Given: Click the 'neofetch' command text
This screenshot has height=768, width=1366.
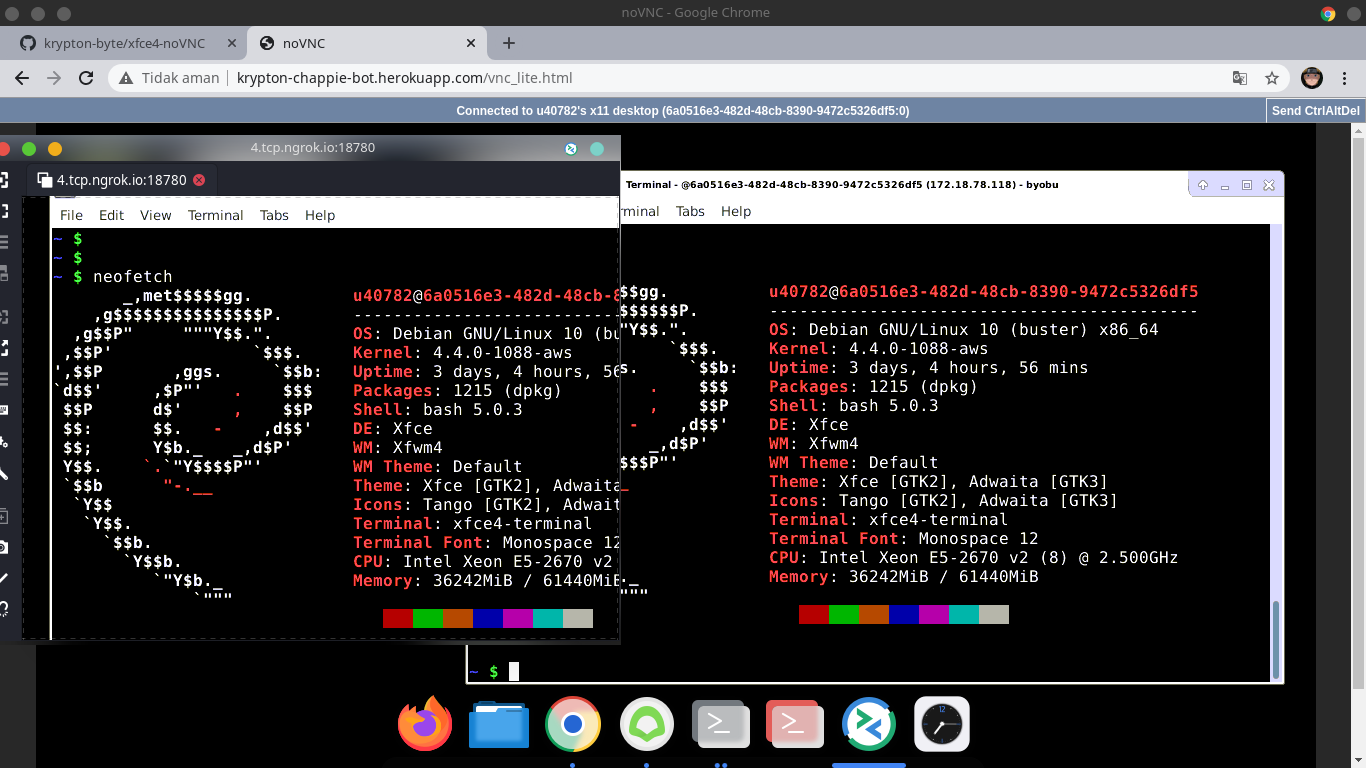Looking at the screenshot, I should click(132, 277).
